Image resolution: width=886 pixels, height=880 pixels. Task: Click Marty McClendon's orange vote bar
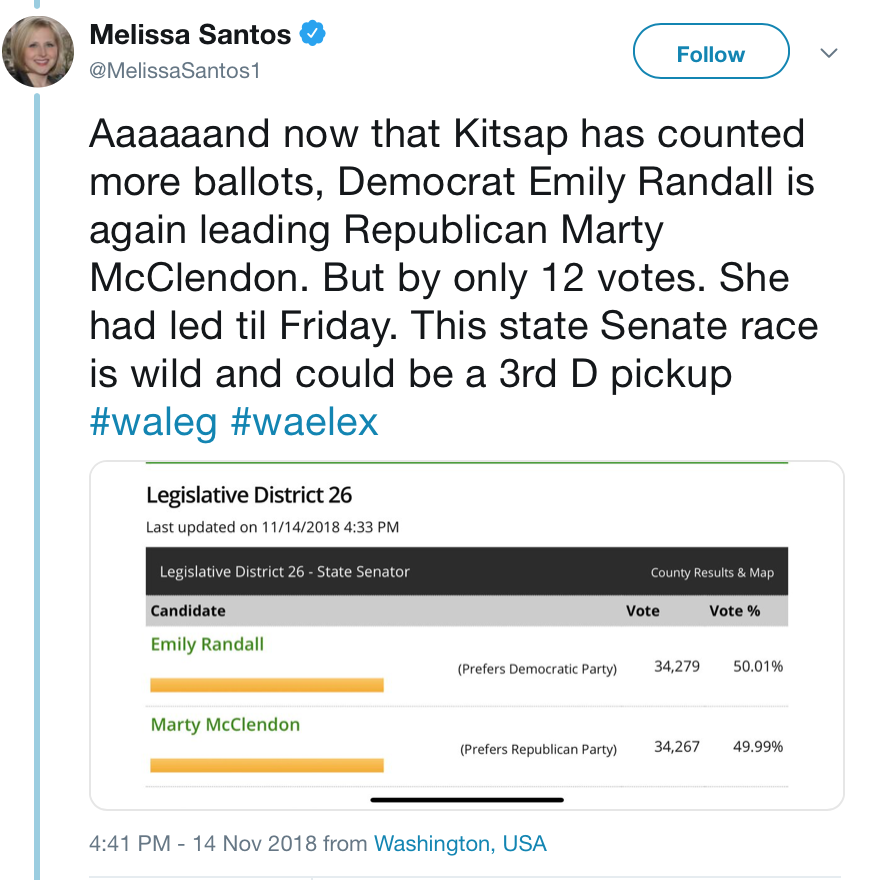tap(267, 765)
